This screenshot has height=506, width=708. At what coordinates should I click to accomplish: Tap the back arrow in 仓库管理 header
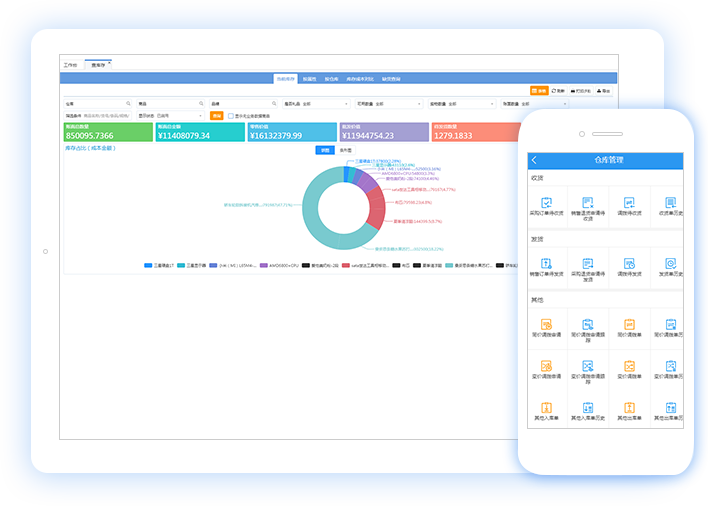coord(534,160)
